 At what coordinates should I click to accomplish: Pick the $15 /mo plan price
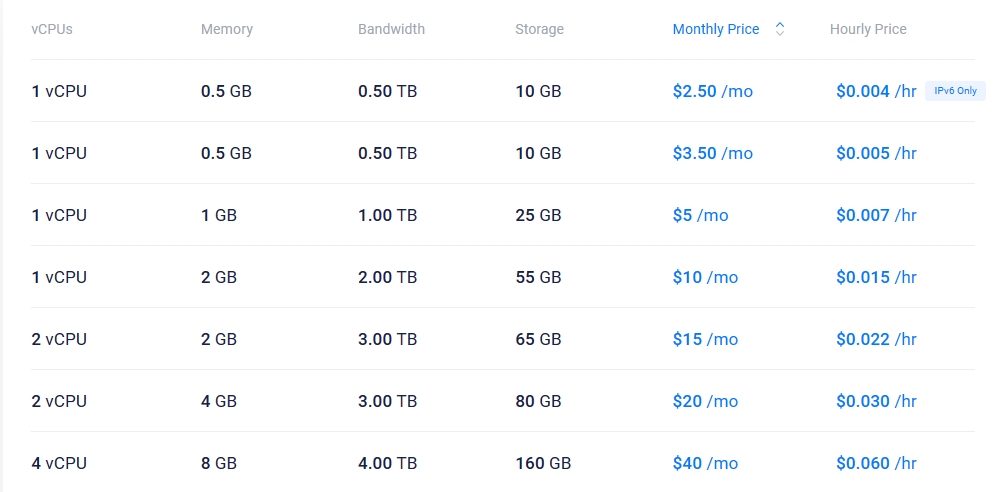[705, 339]
